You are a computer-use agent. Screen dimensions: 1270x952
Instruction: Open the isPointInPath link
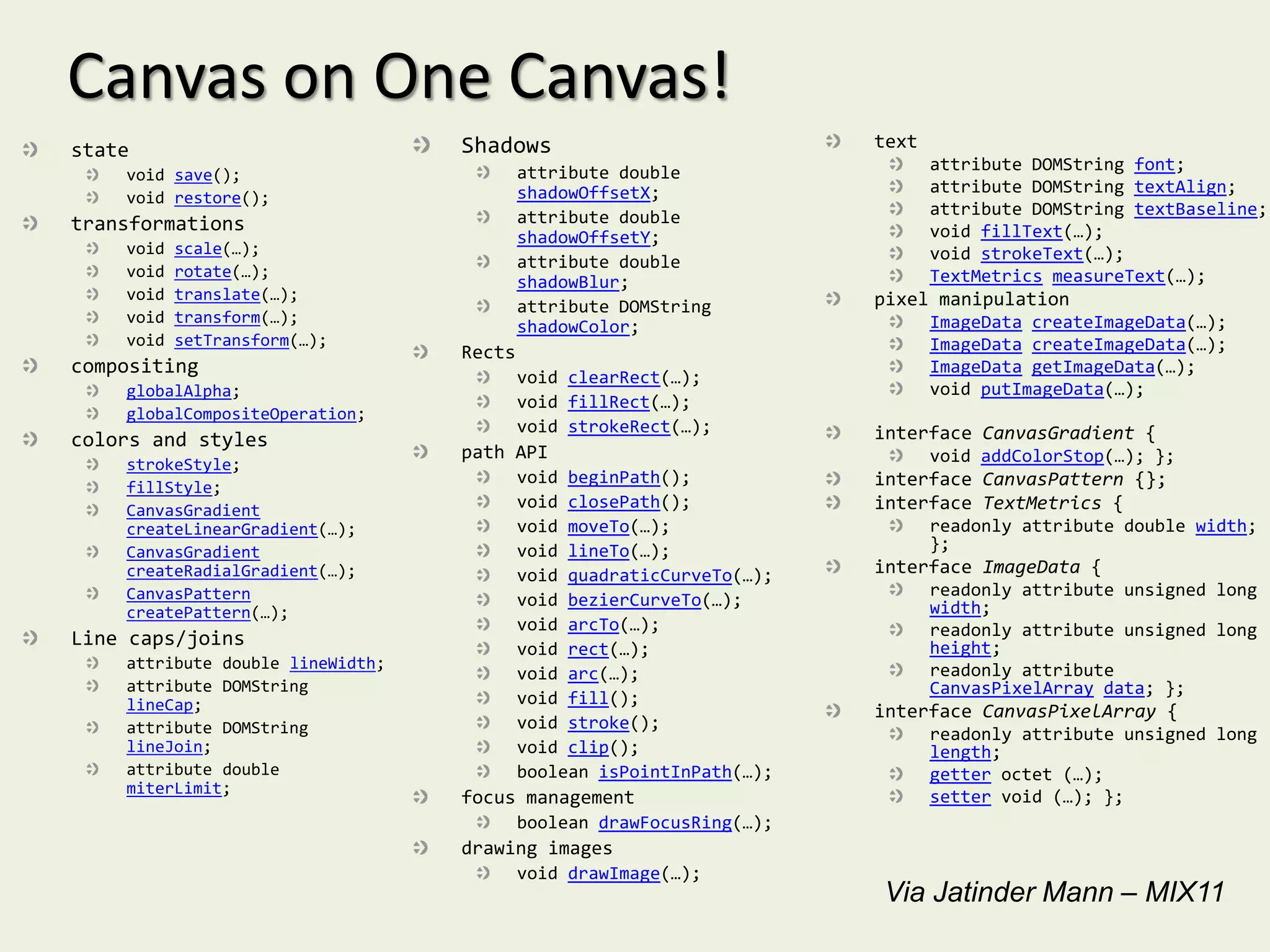pos(665,772)
